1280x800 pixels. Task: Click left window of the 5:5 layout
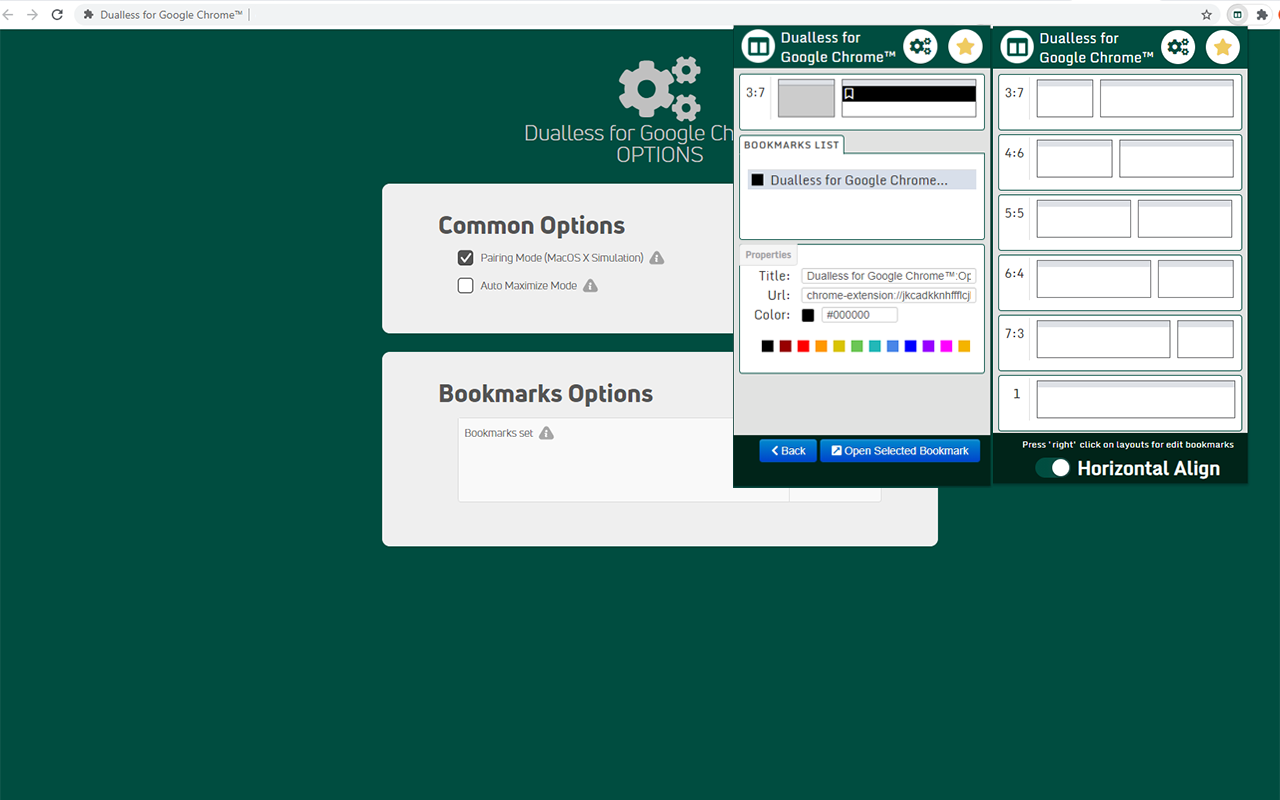coord(1084,219)
